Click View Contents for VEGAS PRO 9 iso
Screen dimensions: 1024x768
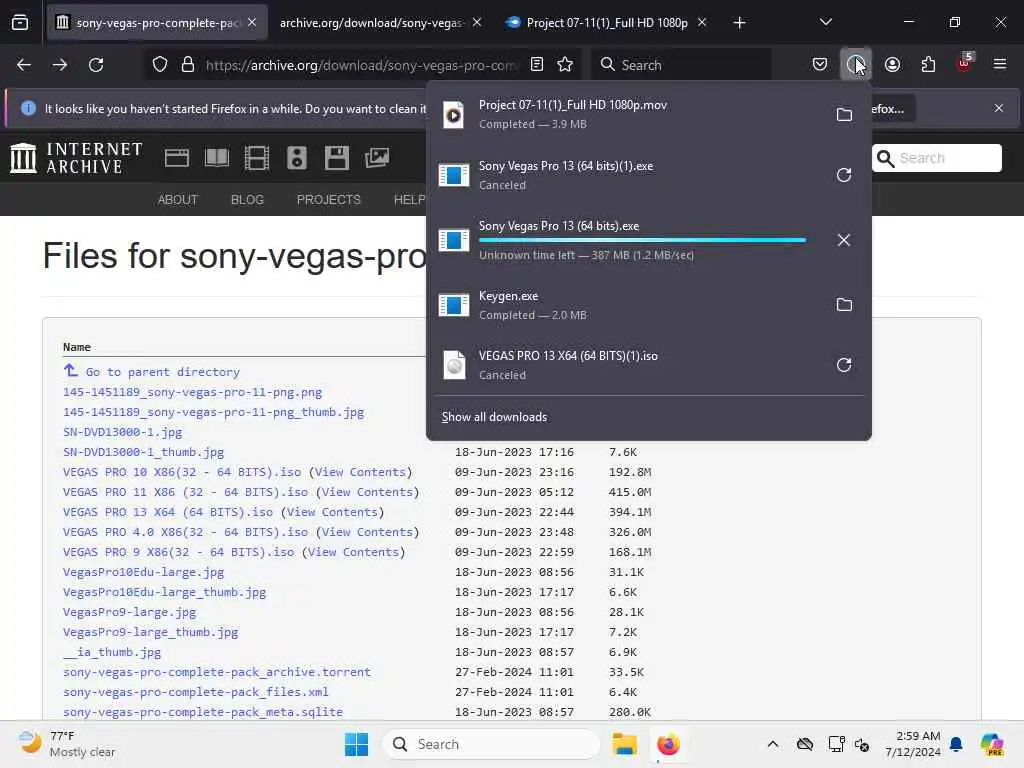coord(353,552)
